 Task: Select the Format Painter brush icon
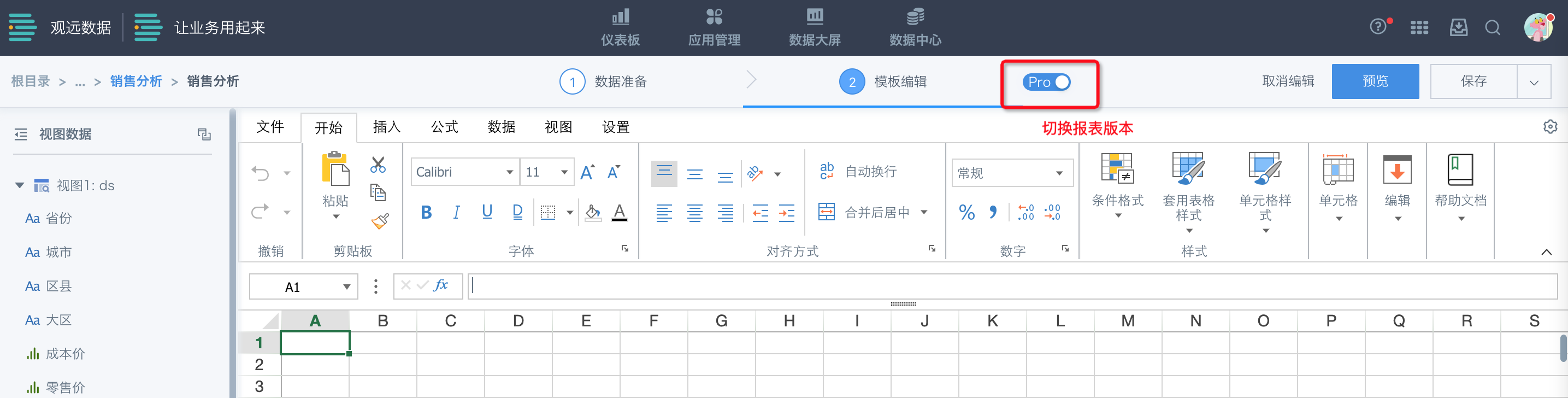(379, 221)
